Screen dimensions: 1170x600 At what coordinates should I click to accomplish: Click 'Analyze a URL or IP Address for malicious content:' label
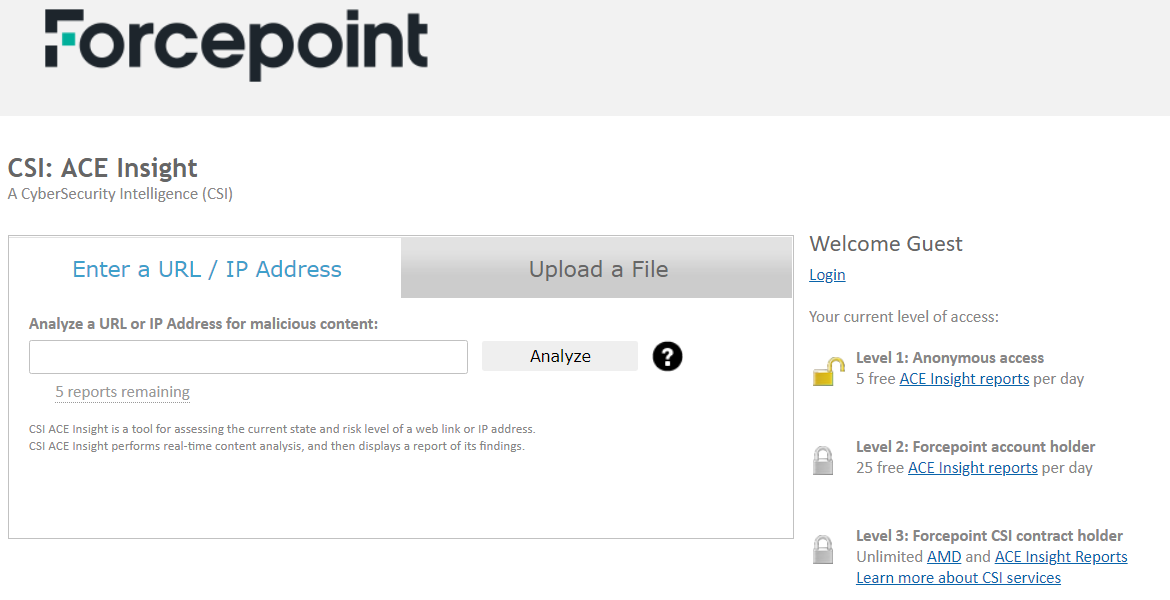coord(204,324)
